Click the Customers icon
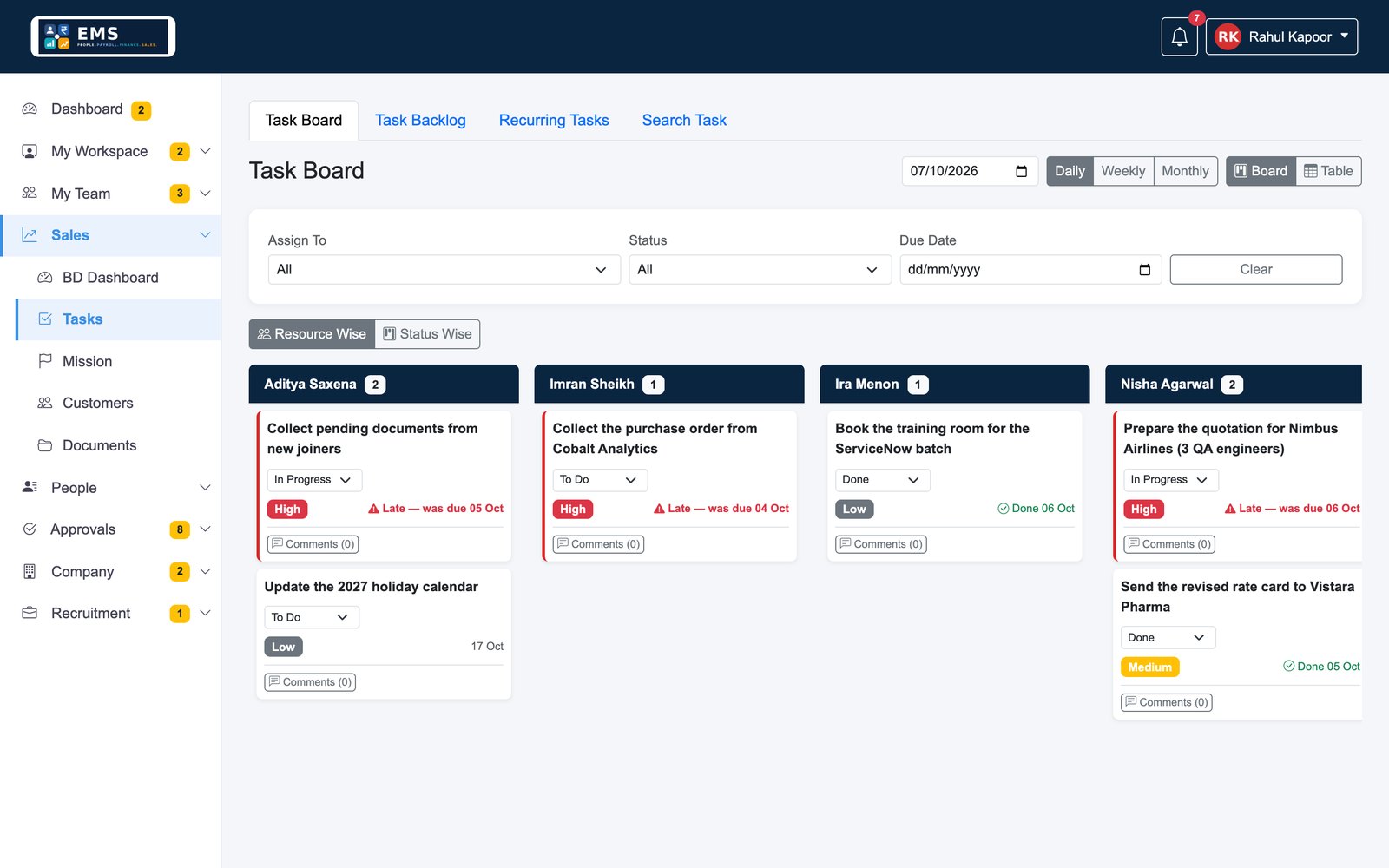 [x=45, y=403]
